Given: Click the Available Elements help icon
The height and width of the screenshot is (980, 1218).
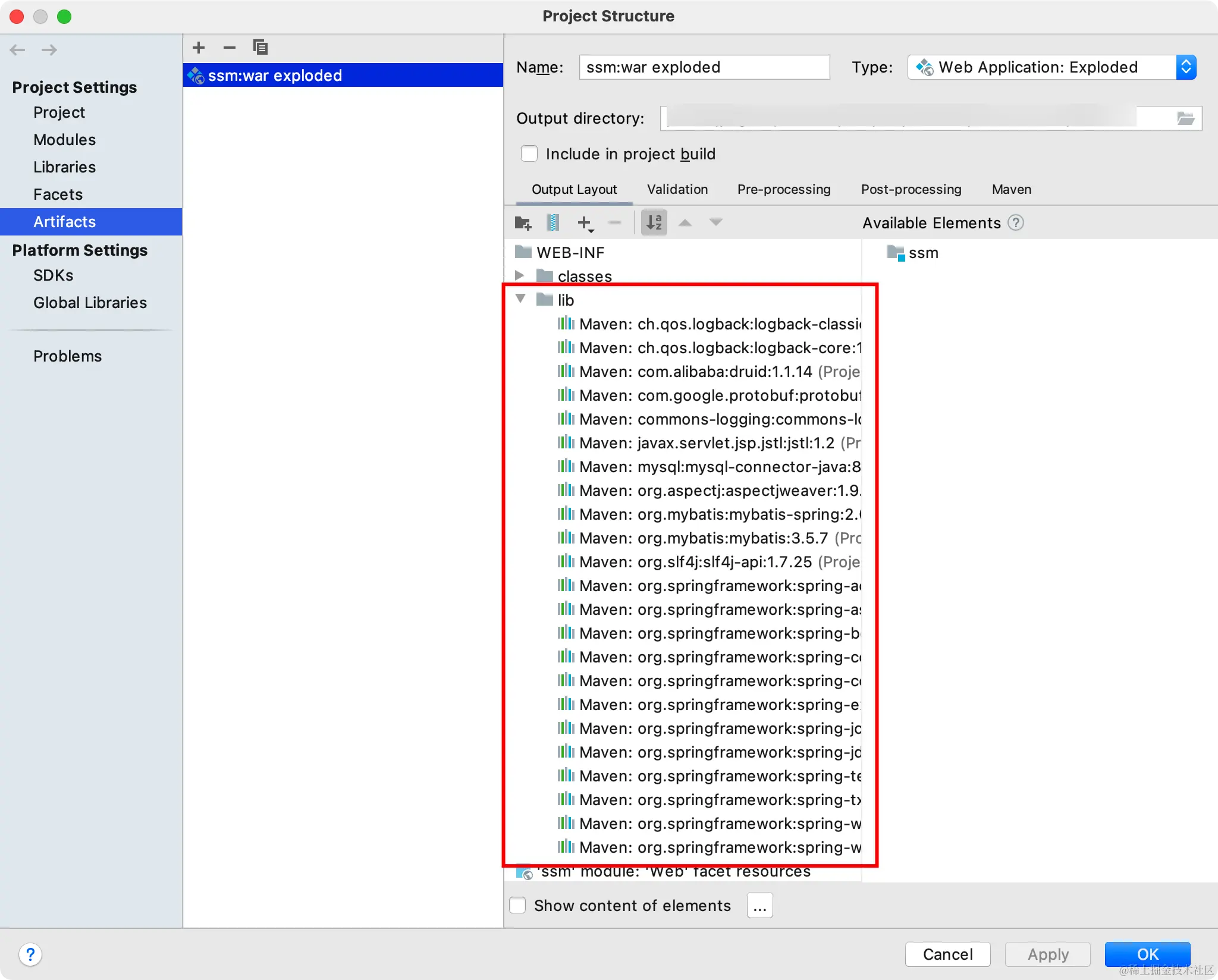Looking at the screenshot, I should point(1016,223).
